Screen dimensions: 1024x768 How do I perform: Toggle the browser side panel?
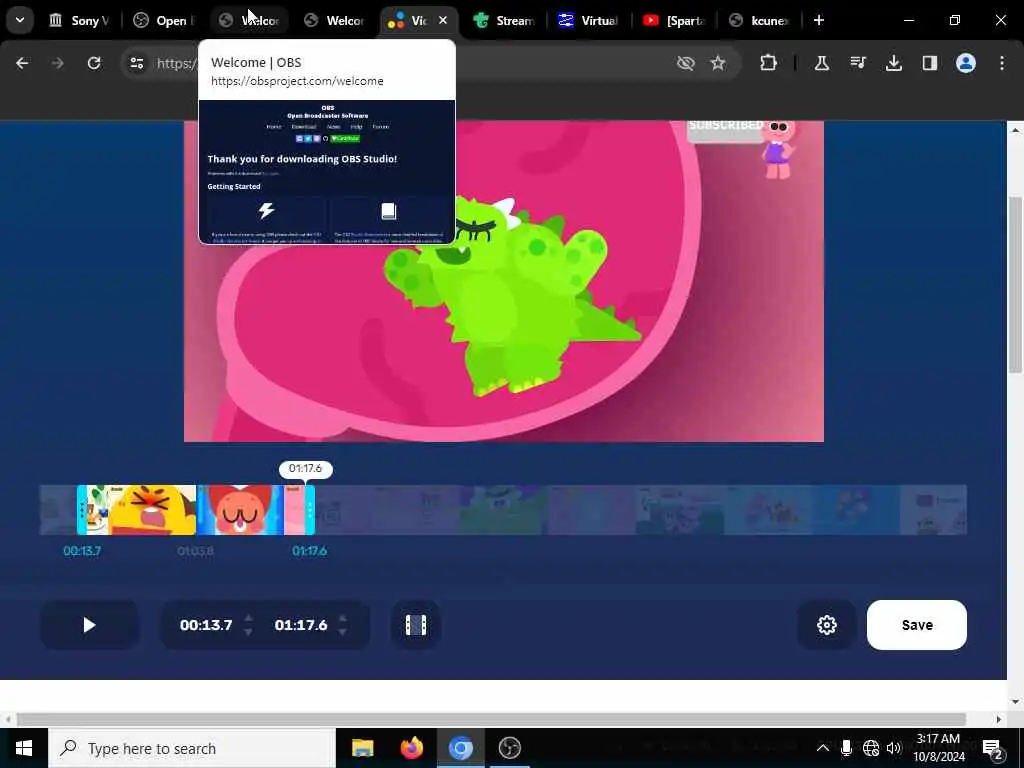[x=929, y=63]
